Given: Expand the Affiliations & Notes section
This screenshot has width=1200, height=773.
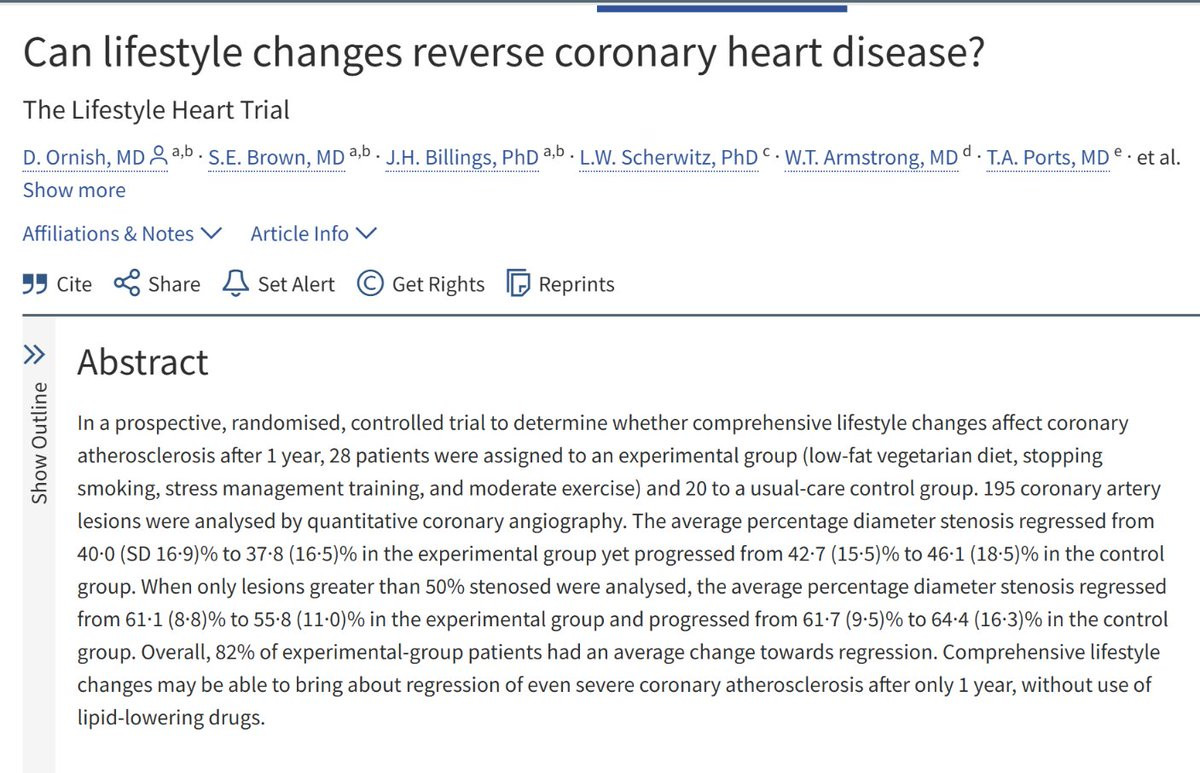Looking at the screenshot, I should [x=122, y=234].
